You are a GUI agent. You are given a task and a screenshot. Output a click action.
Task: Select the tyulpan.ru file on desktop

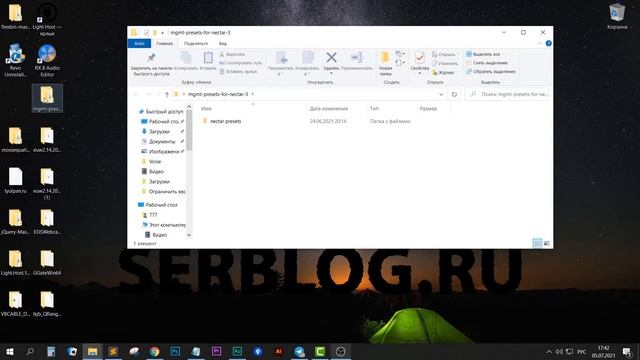[x=16, y=180]
